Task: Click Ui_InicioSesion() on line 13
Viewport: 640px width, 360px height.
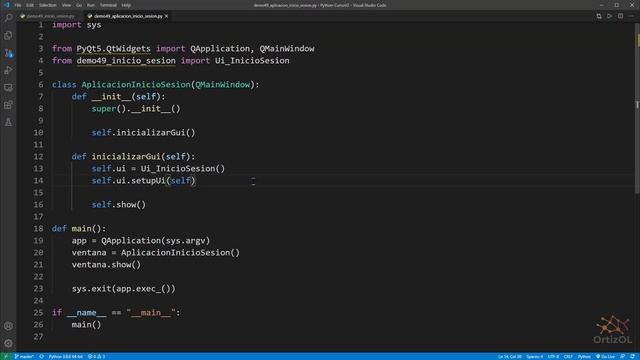Action: (x=183, y=169)
